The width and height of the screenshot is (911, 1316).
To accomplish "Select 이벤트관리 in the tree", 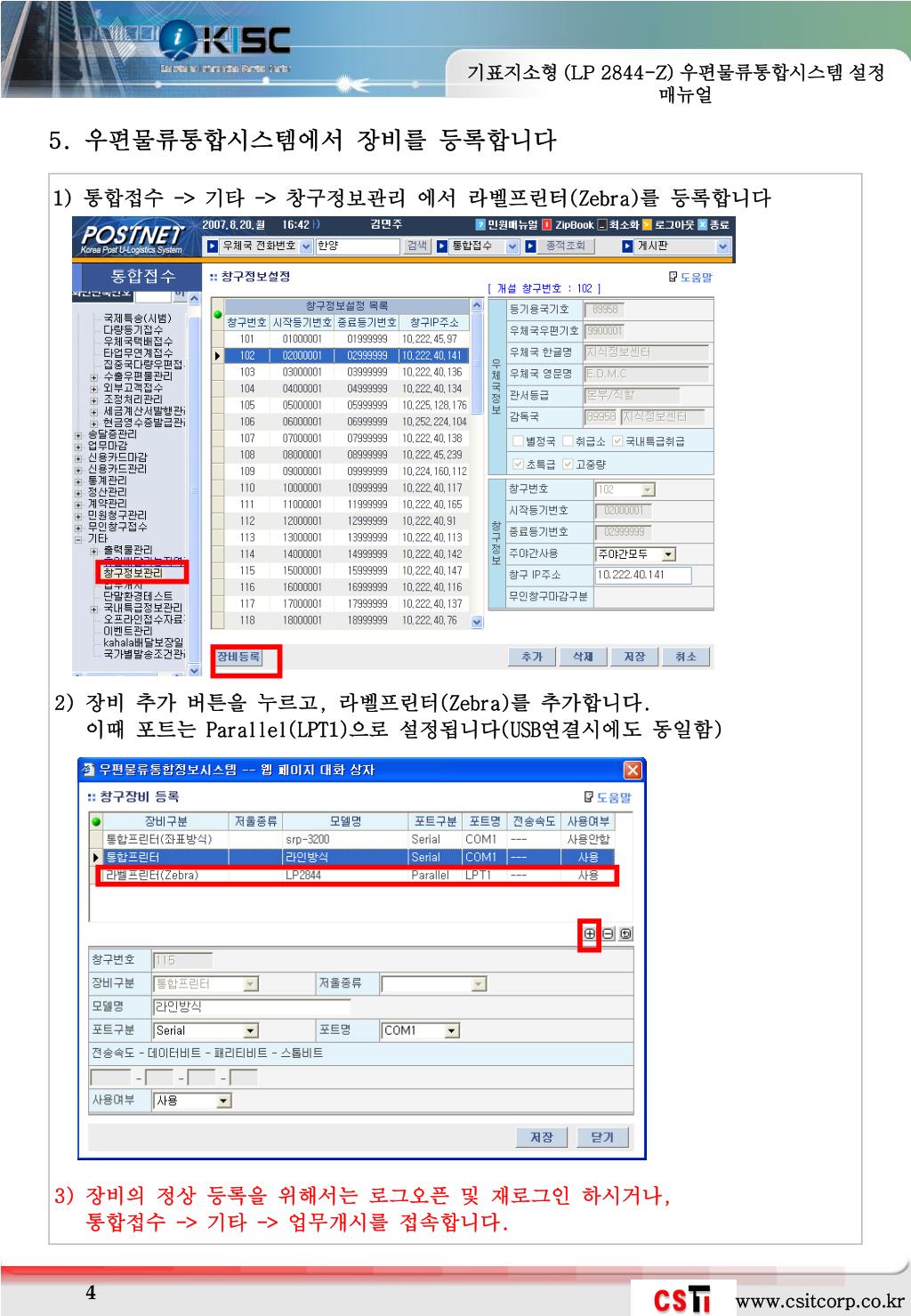I will (x=128, y=631).
